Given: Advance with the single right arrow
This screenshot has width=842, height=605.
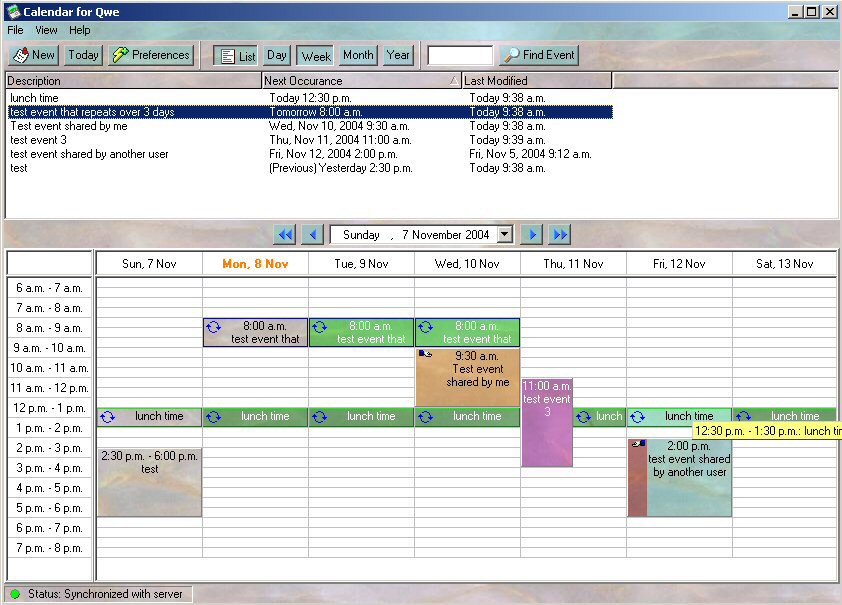Looking at the screenshot, I should pos(532,234).
